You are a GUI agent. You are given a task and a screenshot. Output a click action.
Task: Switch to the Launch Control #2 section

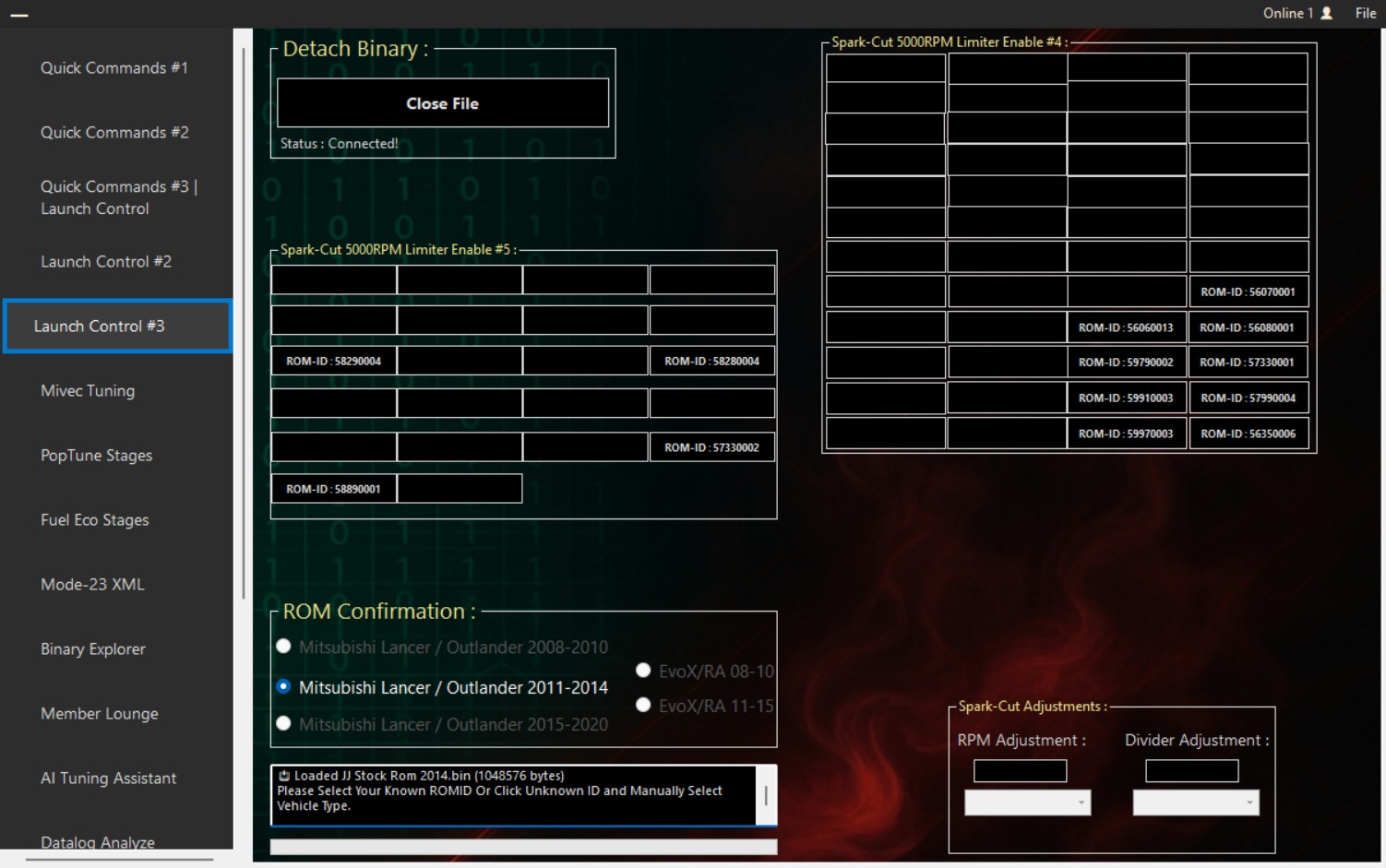106,262
